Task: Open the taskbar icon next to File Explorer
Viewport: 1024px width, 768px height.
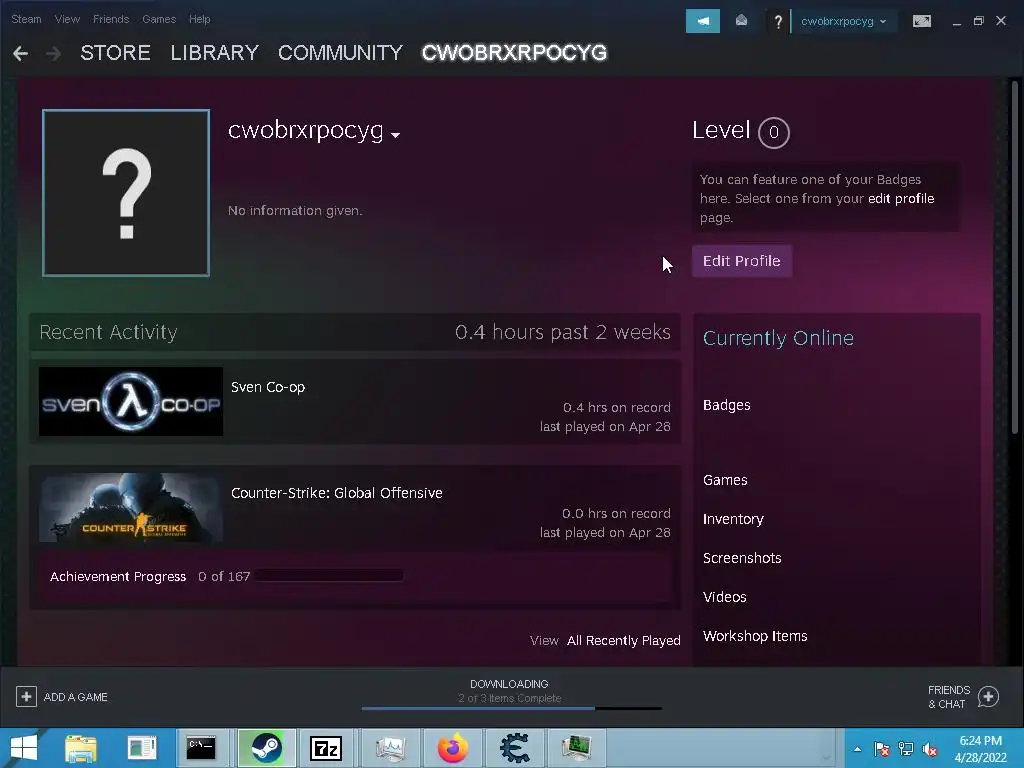Action: click(142, 748)
